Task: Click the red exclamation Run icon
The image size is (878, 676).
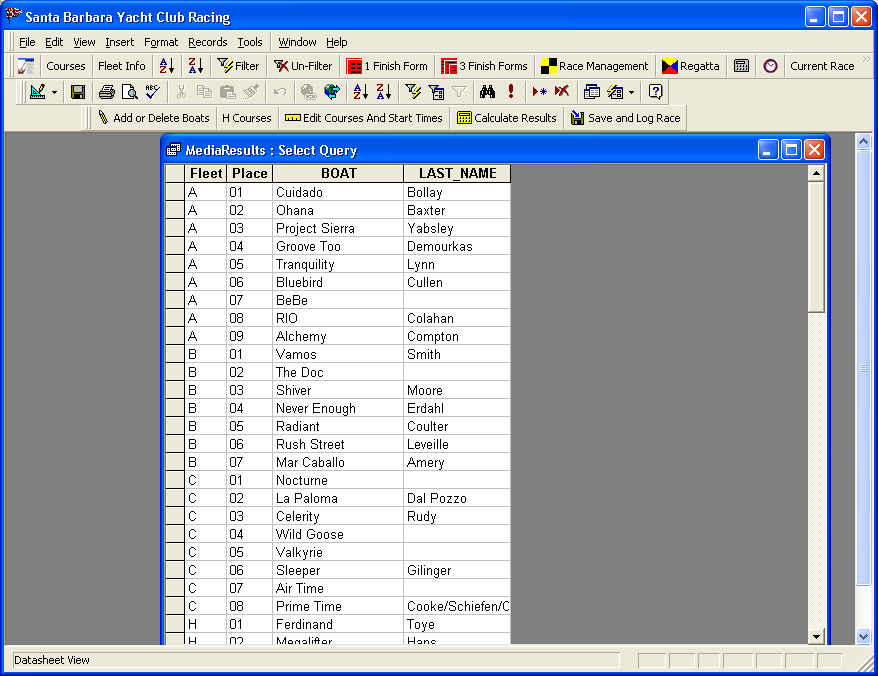Action: click(x=511, y=92)
